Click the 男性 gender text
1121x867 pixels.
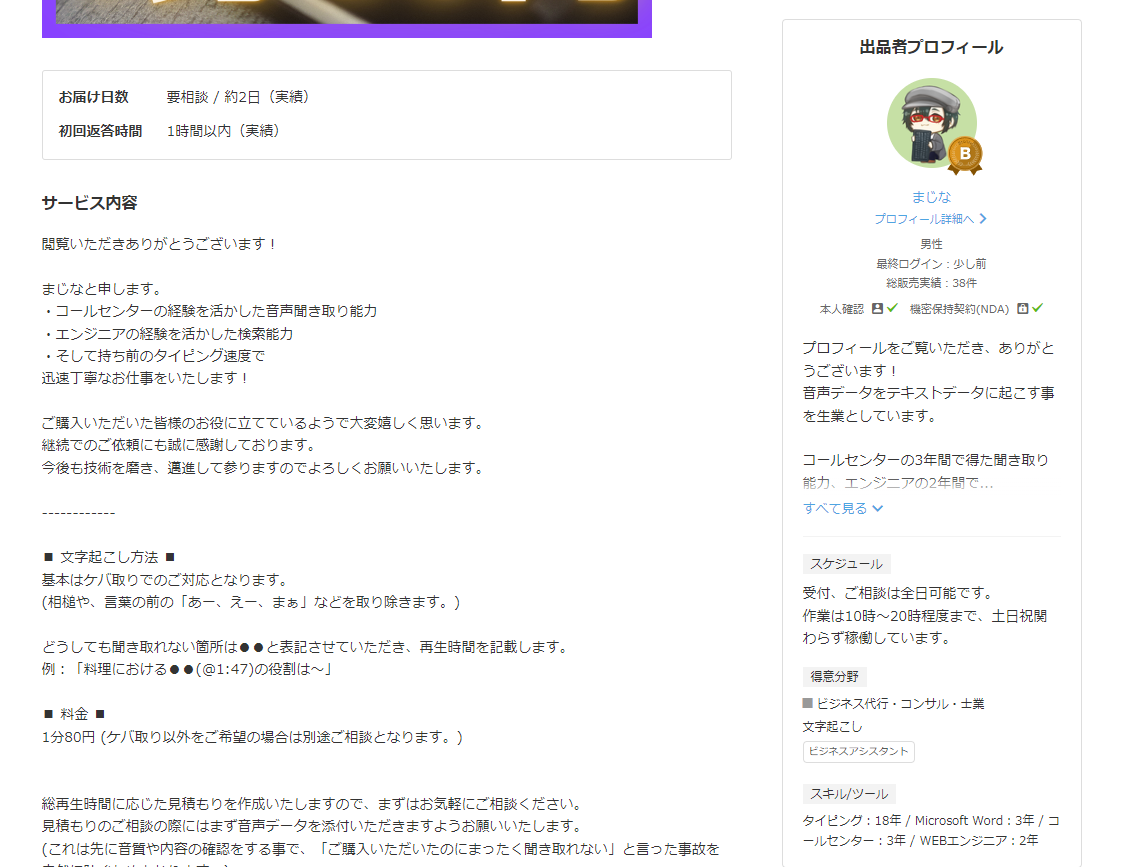932,244
